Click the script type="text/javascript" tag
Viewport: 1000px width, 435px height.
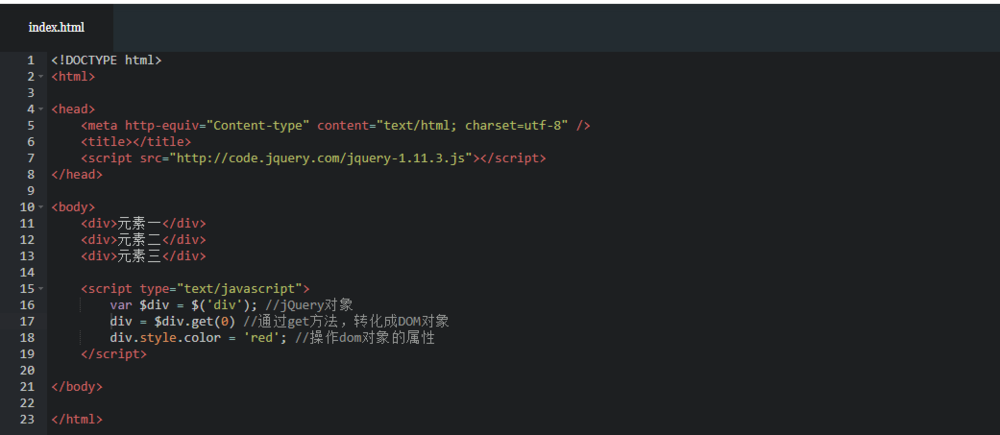(x=195, y=289)
